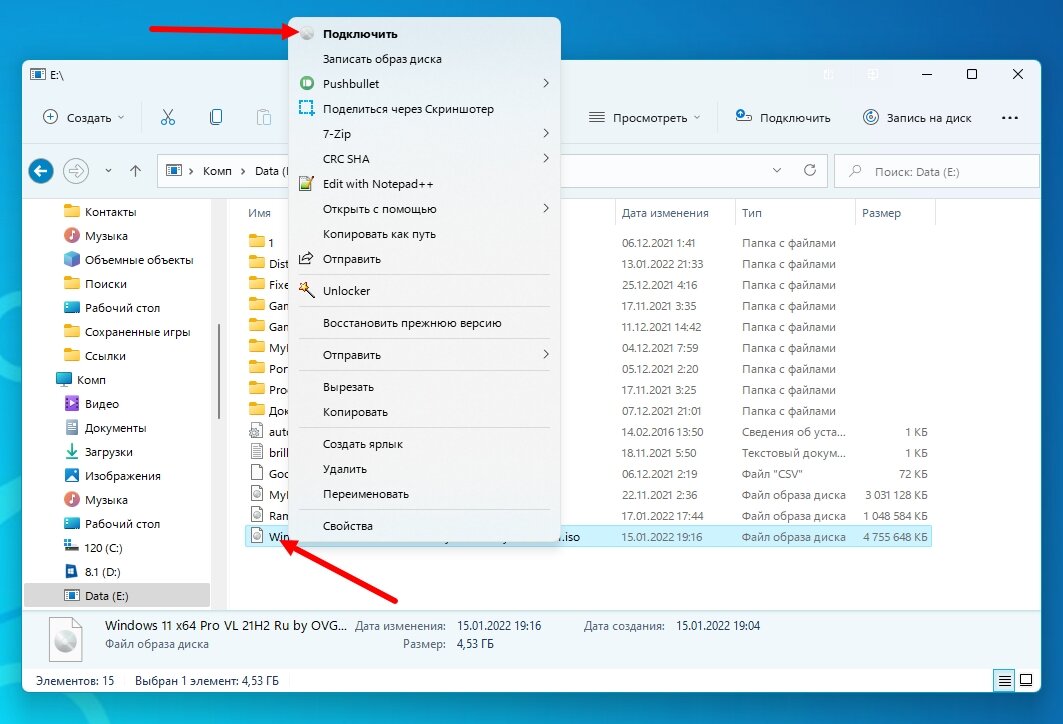This screenshot has width=1063, height=724.
Task: Click Комп in address breadcrumb
Action: (x=217, y=171)
